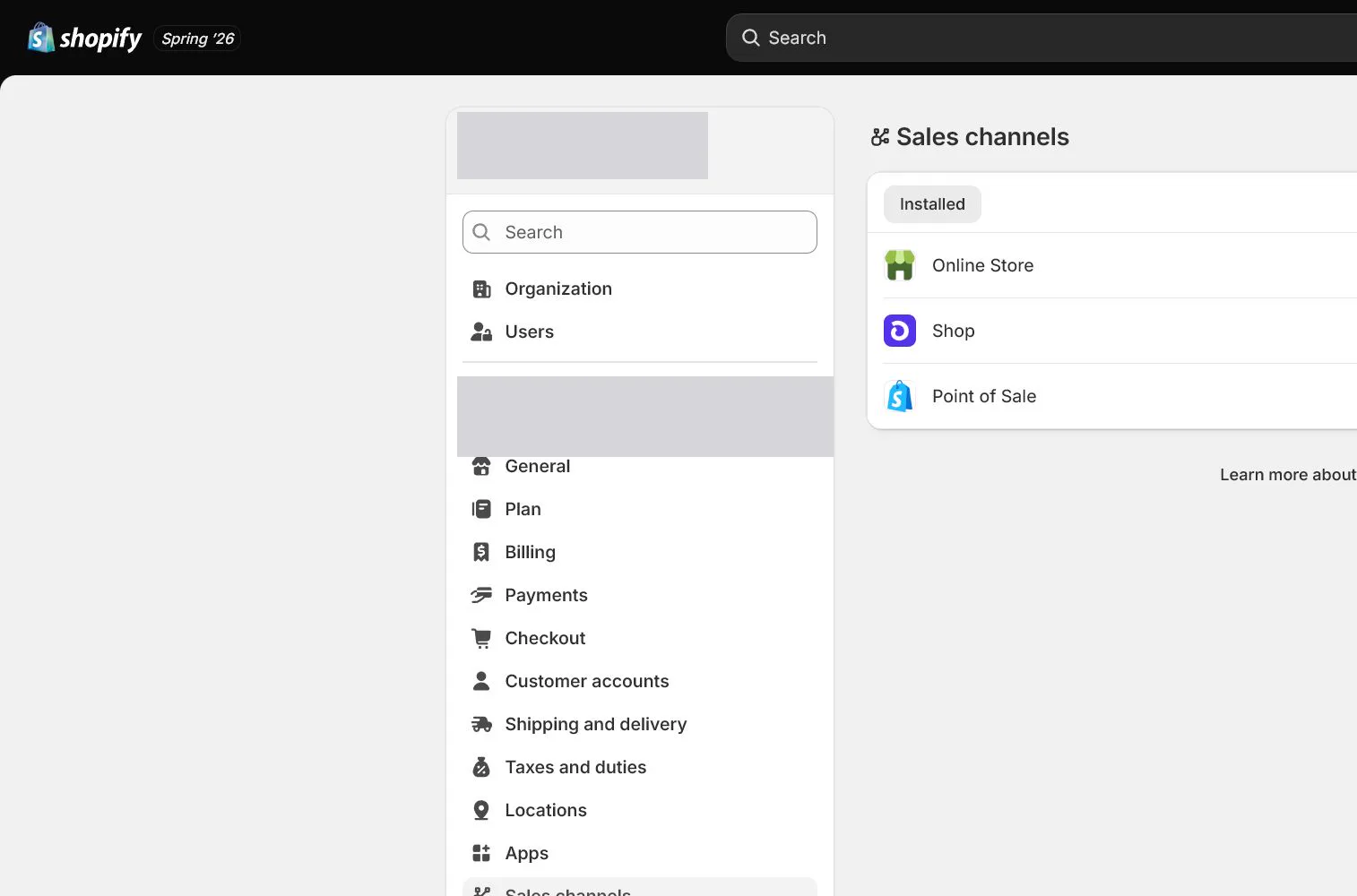Open the Spring '26 edition badge
This screenshot has width=1357, height=896.
[197, 39]
